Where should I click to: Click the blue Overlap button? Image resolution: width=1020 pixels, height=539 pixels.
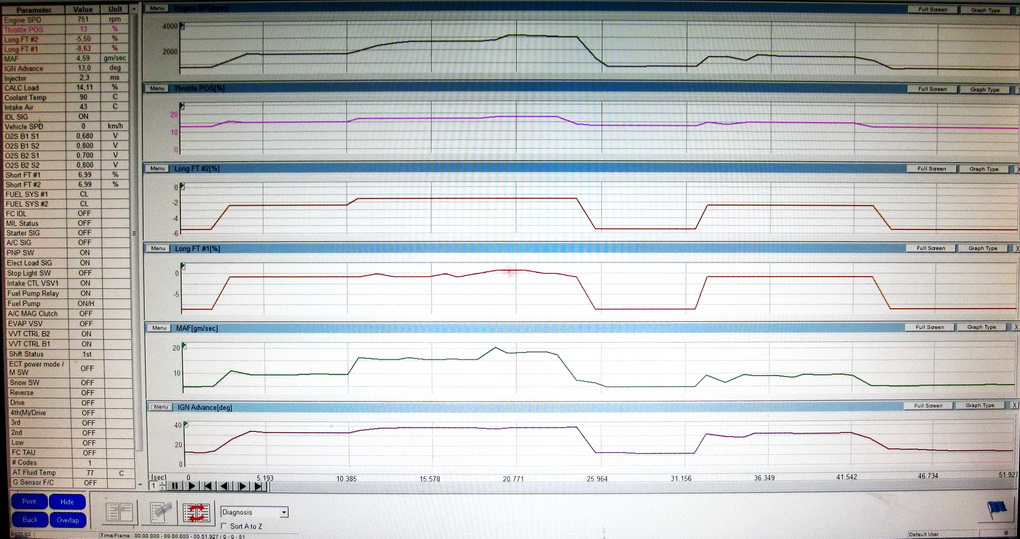click(66, 520)
